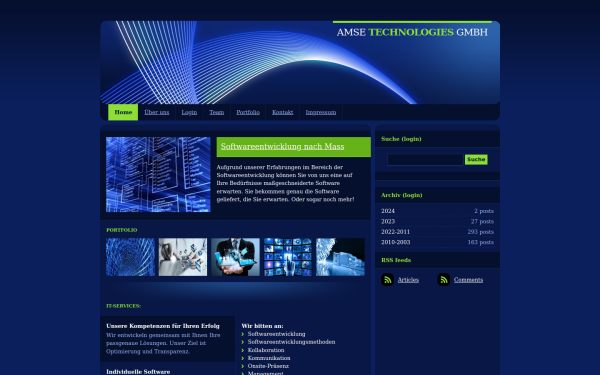Open the Portfolio menu item
The image size is (600, 375).
point(248,112)
